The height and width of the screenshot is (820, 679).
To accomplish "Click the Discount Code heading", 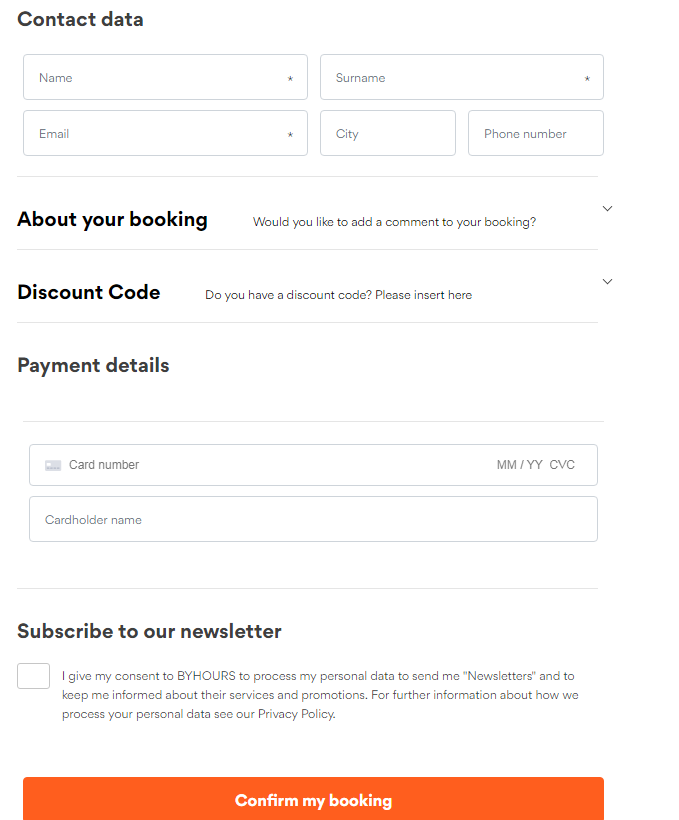I will click(x=89, y=293).
